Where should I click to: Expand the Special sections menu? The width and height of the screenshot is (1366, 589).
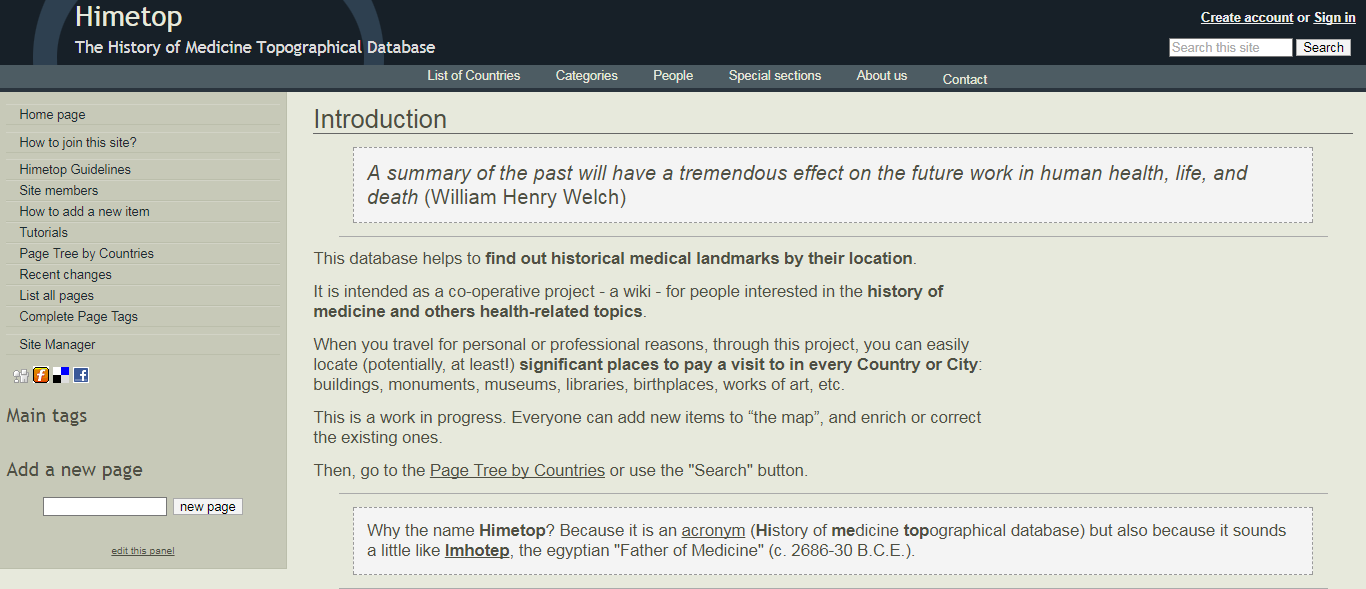coord(775,76)
